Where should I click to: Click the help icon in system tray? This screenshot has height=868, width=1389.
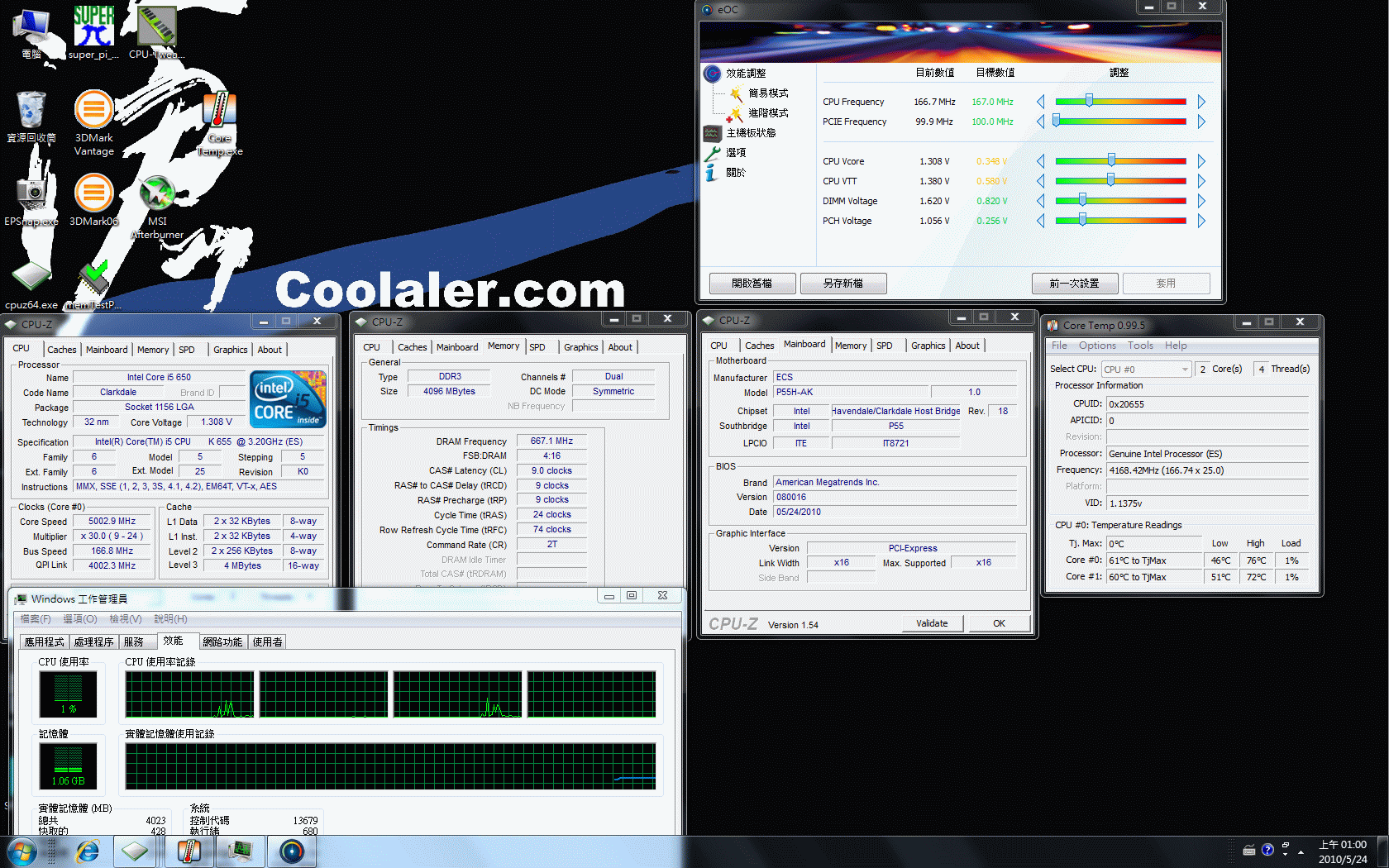coord(1267,850)
